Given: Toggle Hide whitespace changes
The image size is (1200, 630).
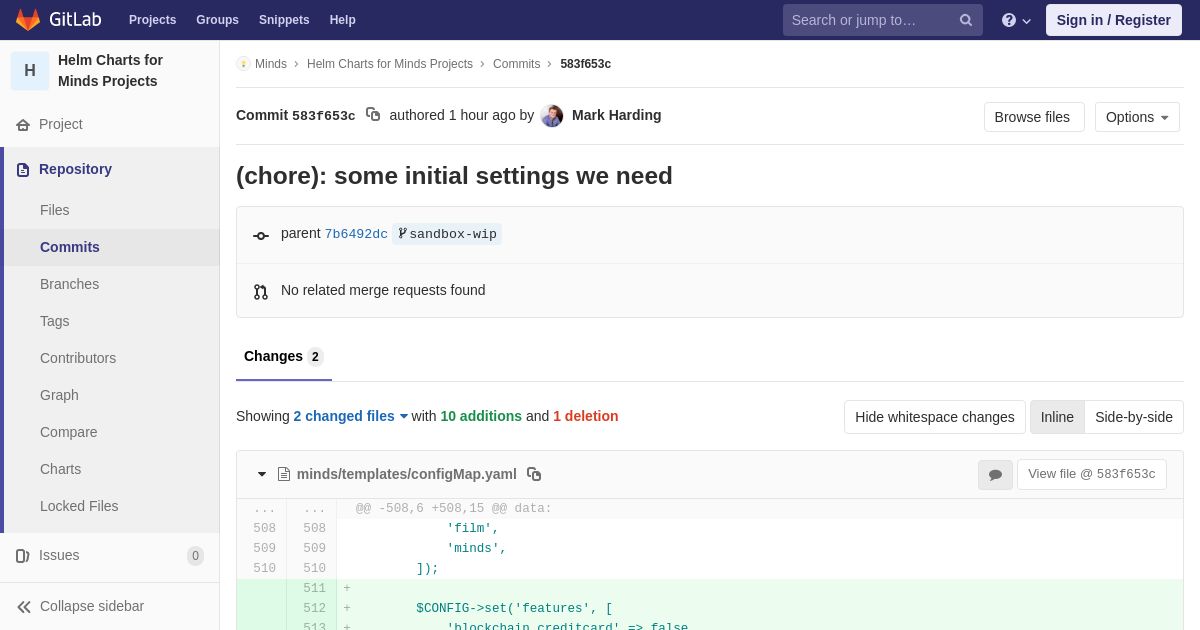Looking at the screenshot, I should coord(935,417).
